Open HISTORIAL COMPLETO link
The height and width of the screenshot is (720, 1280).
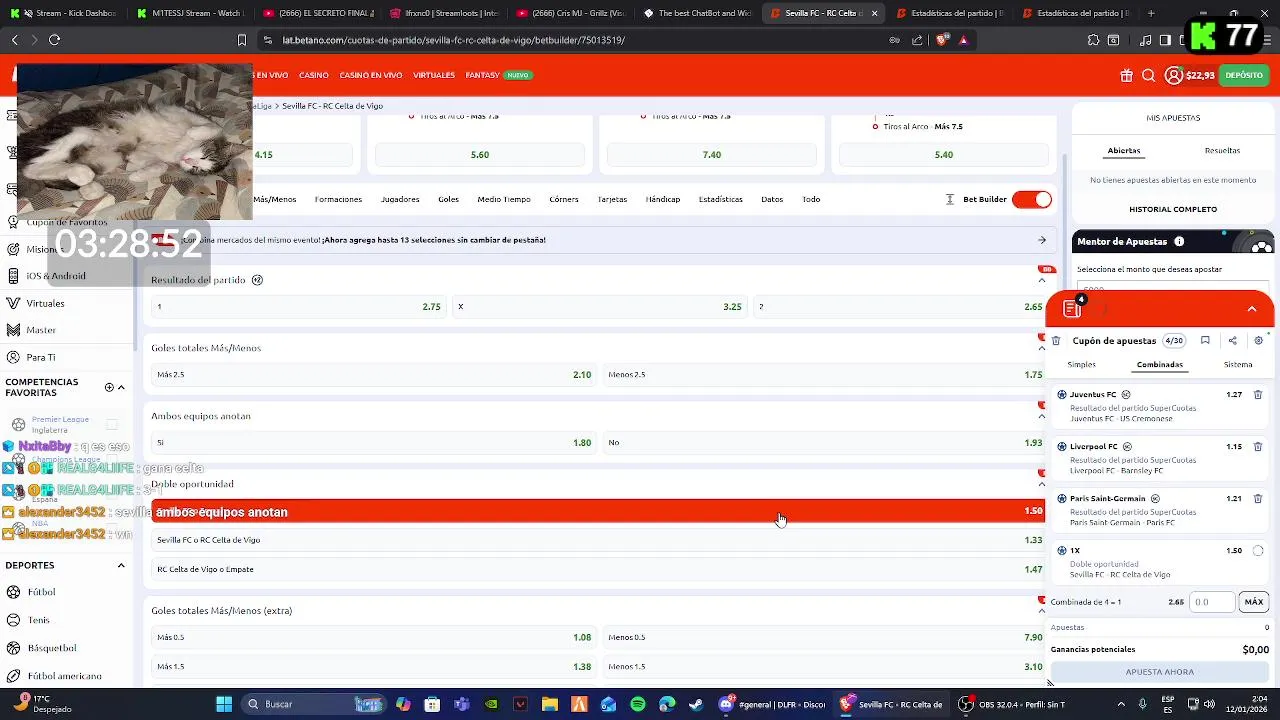tap(1173, 210)
